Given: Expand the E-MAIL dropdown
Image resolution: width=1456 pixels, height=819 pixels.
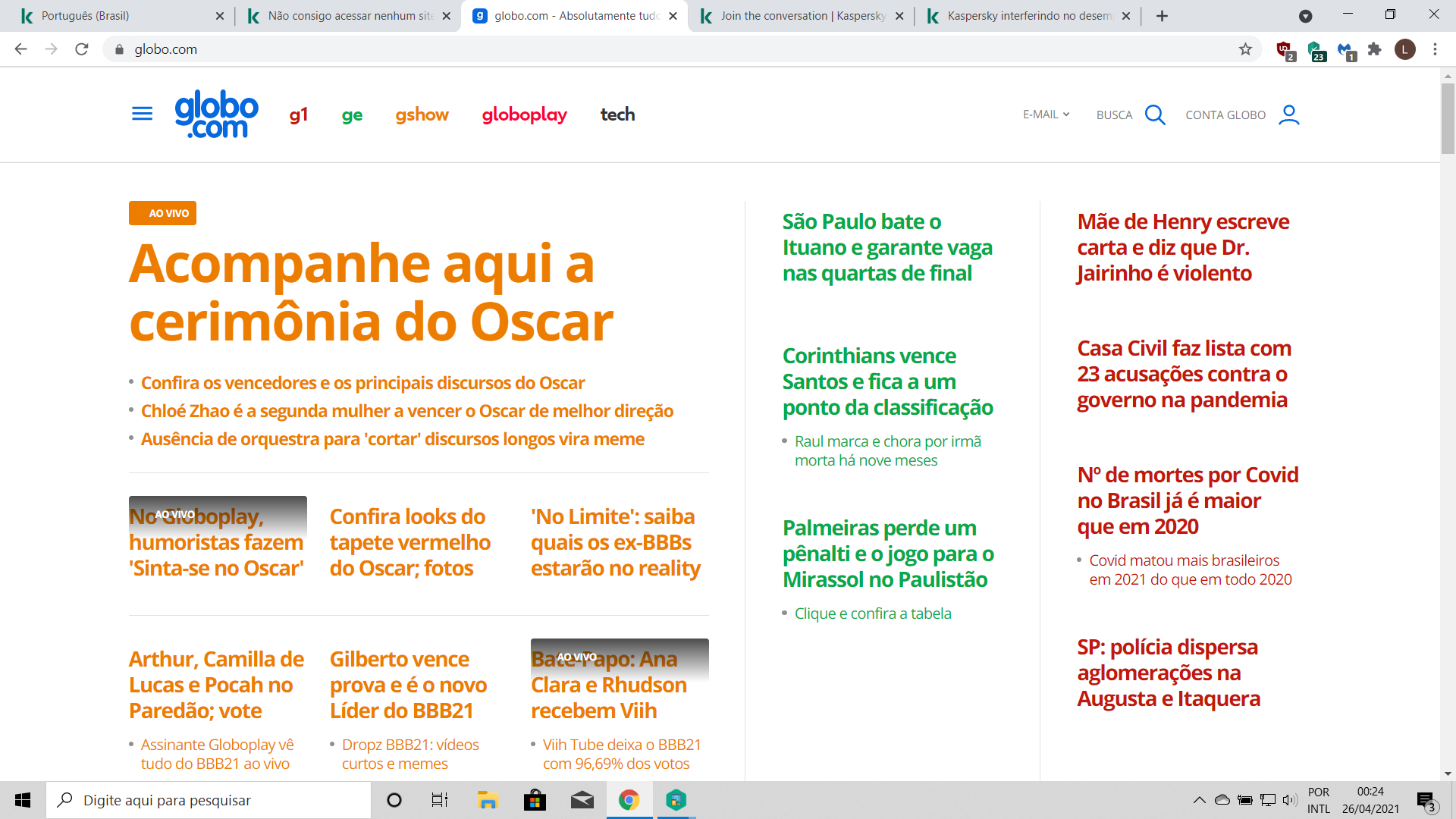Looking at the screenshot, I should (x=1046, y=115).
